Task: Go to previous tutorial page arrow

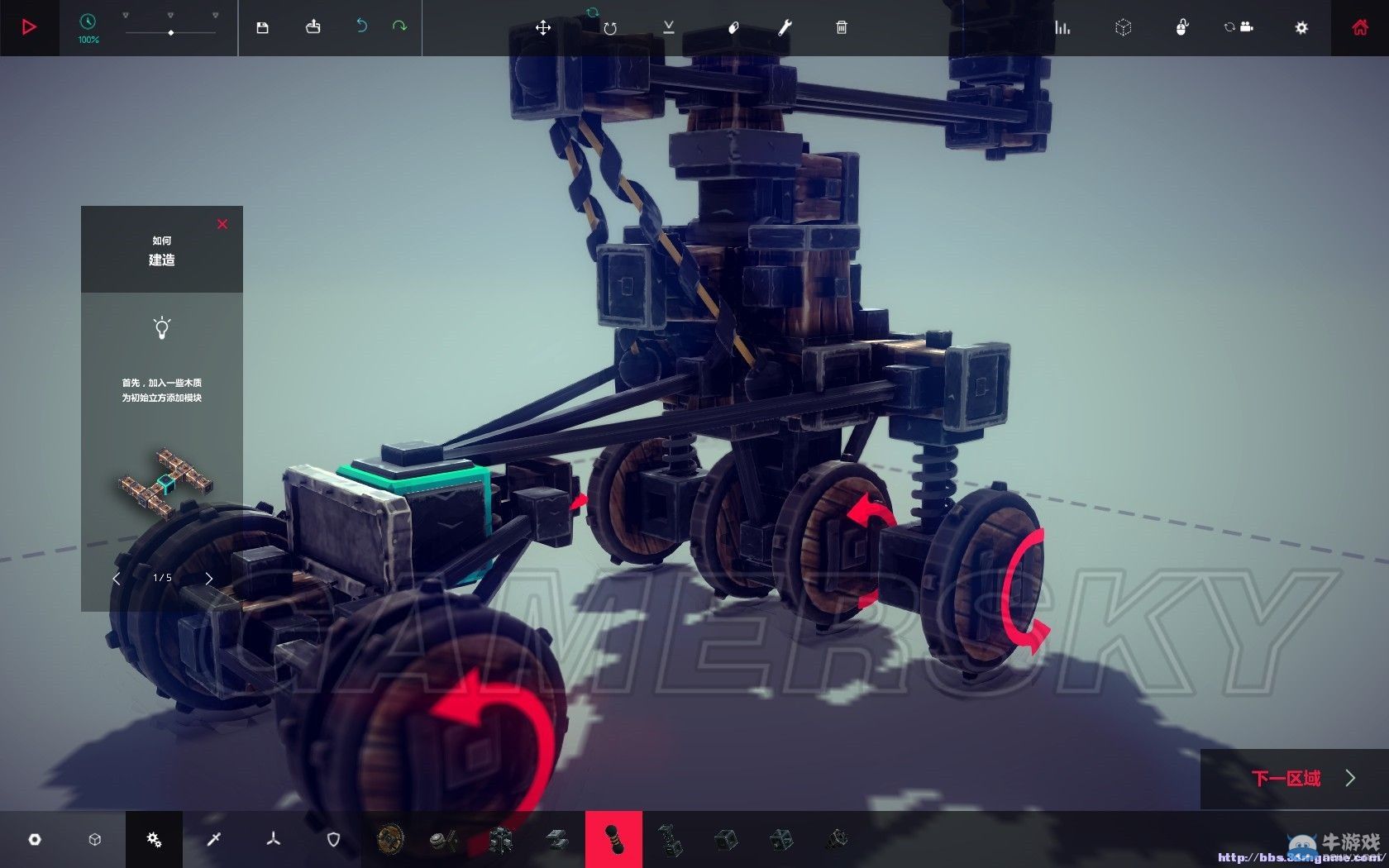Action: pyautogui.click(x=117, y=578)
